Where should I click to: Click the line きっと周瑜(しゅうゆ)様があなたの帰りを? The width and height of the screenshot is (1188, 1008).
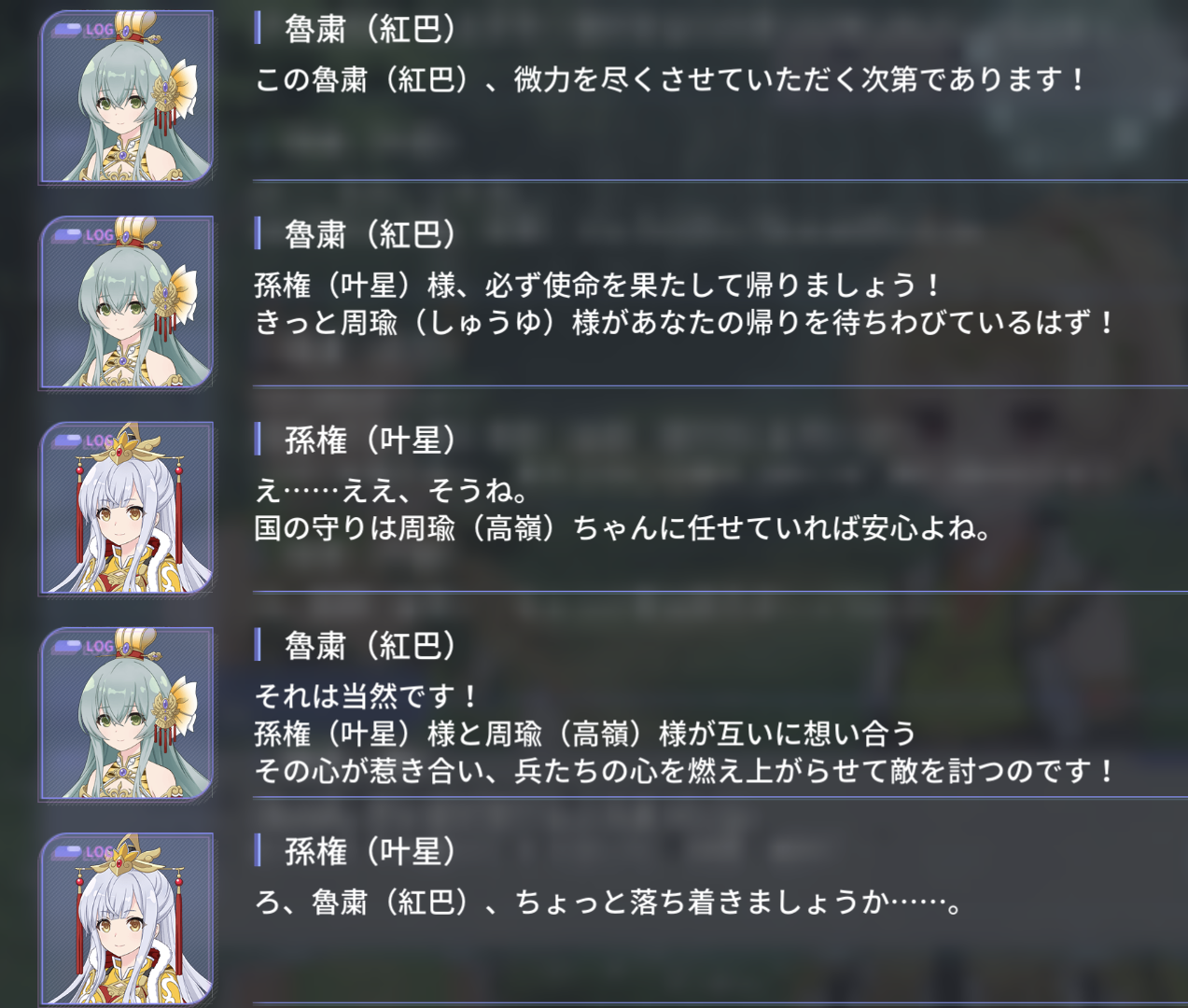684,323
